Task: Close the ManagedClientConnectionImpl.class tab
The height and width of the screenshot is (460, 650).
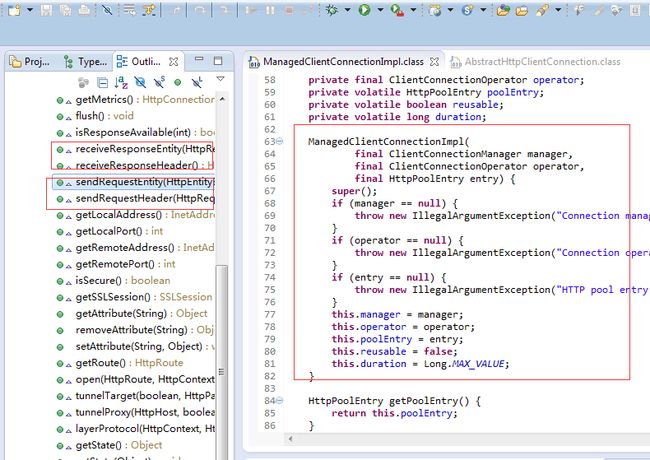Action: click(x=434, y=62)
